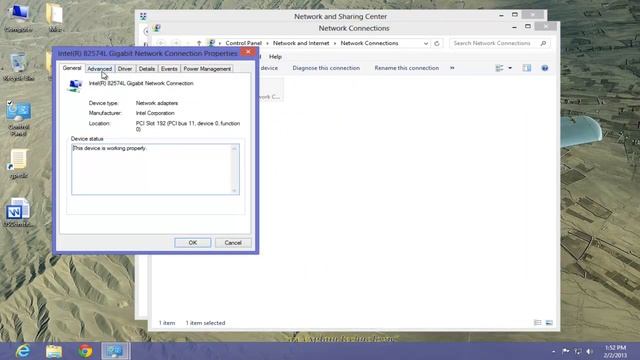Open the Help menu in Network Connections
This screenshot has height=360, width=640.
tap(276, 57)
